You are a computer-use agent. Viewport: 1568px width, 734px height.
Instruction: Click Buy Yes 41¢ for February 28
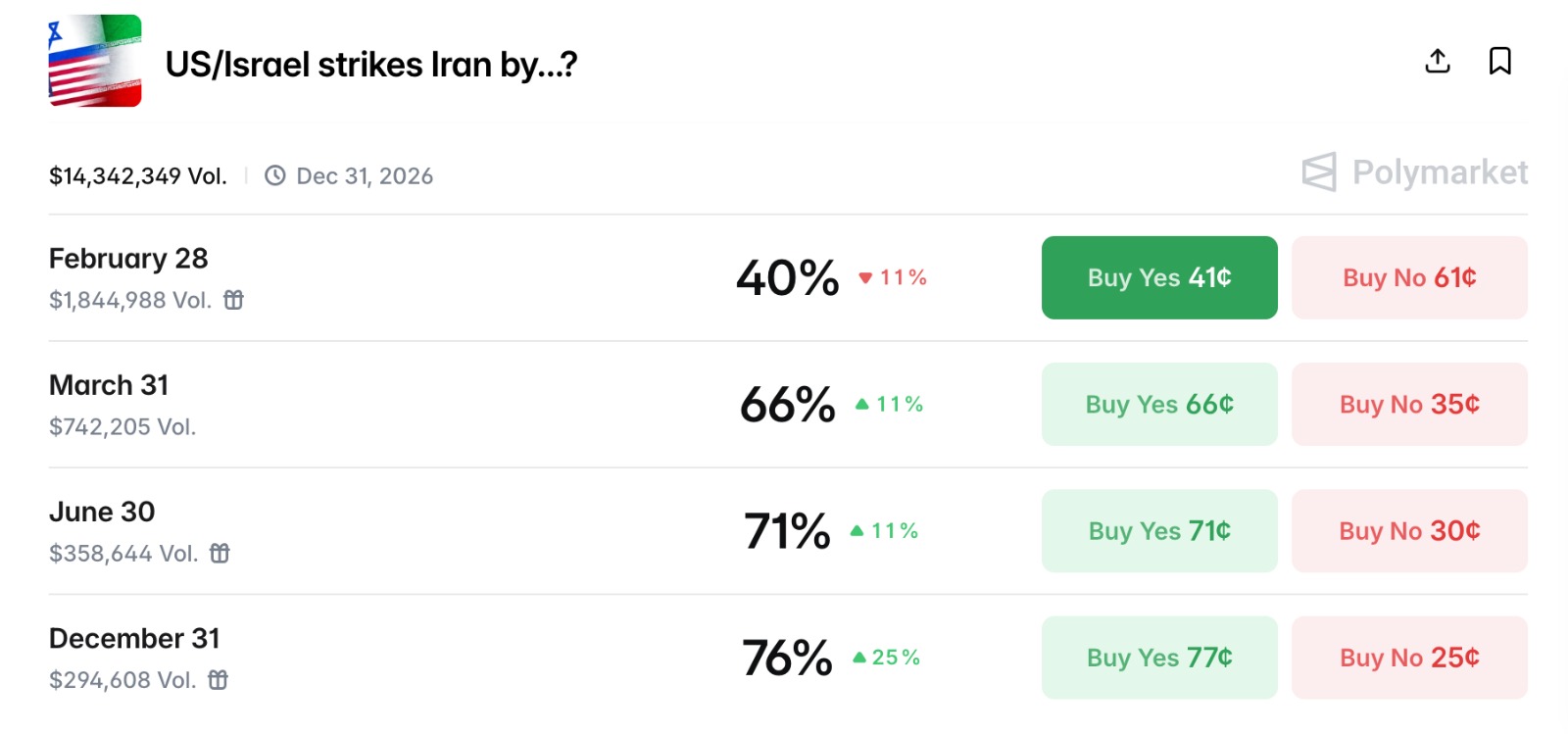pos(1158,277)
